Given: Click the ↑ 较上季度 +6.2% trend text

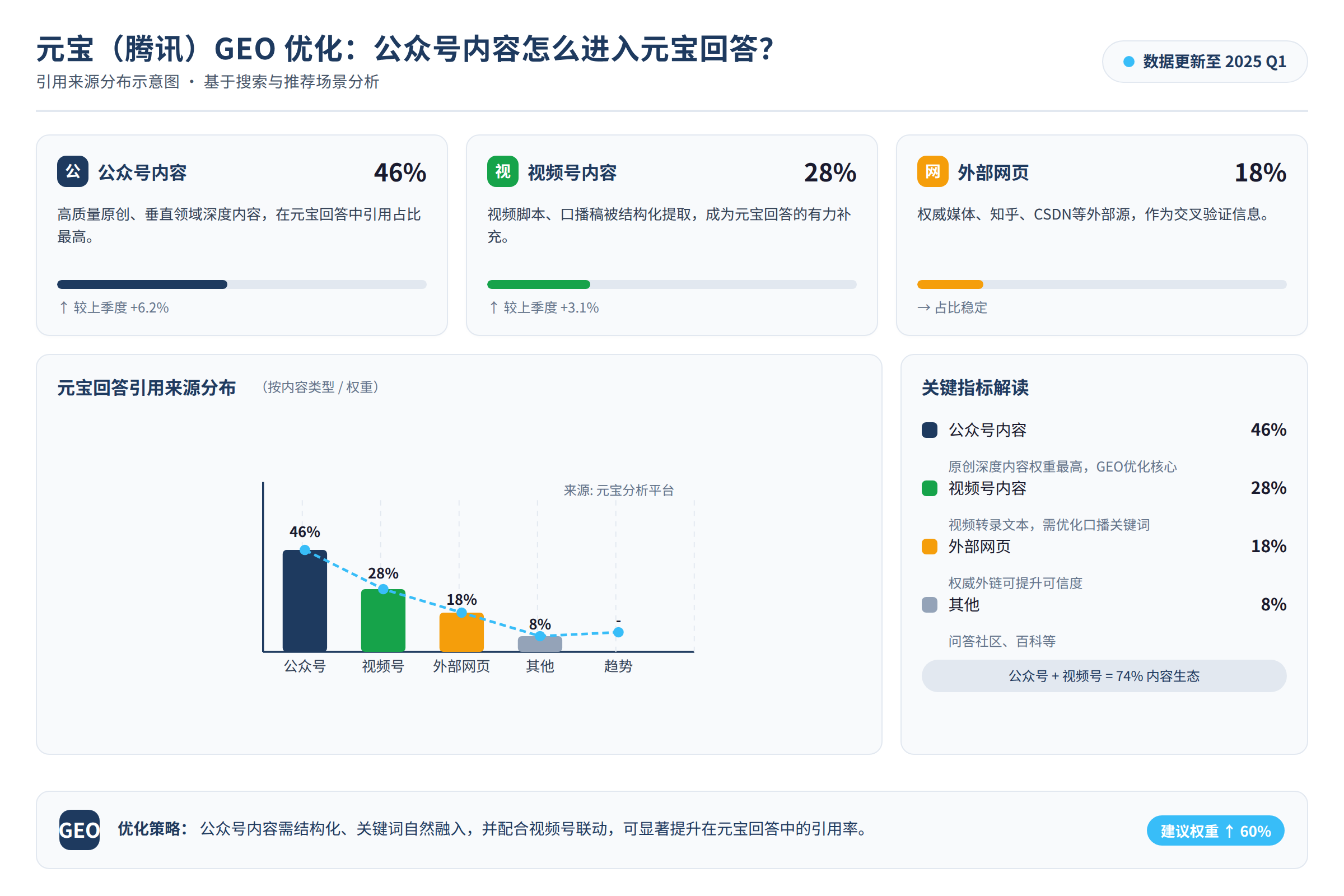Looking at the screenshot, I should point(114,308).
